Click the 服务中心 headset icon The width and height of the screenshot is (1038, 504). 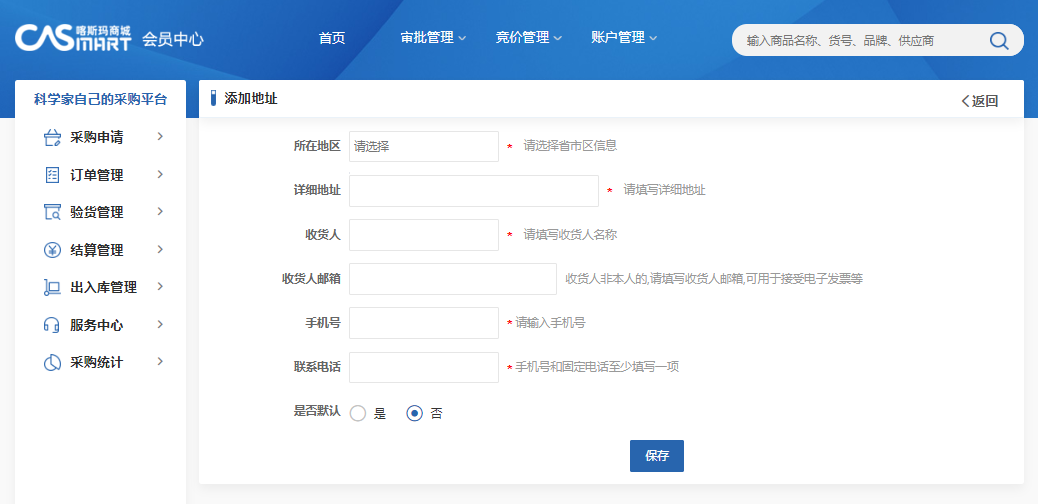pos(53,325)
